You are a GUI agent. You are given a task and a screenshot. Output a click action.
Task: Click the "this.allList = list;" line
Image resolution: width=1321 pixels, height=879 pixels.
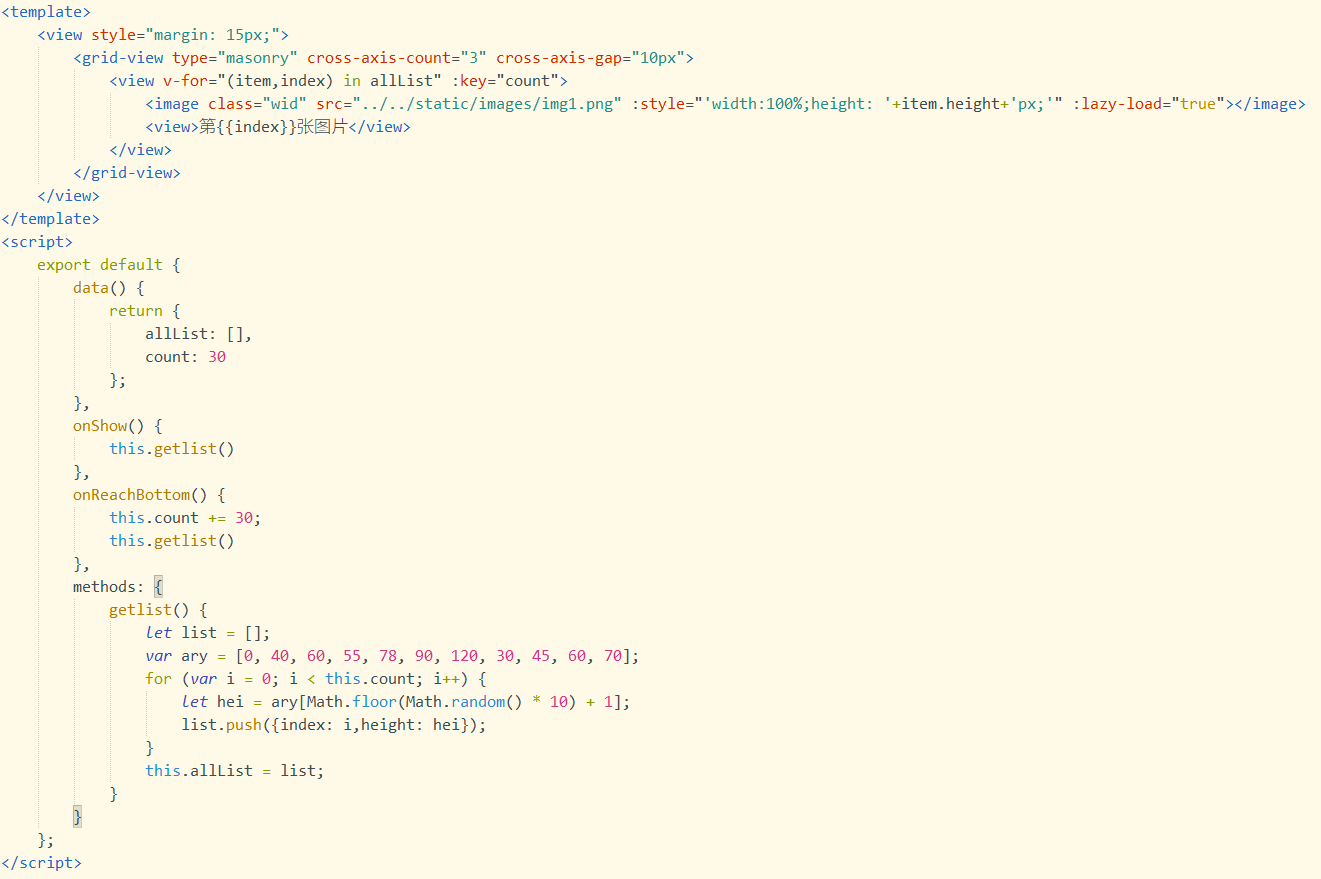(235, 771)
